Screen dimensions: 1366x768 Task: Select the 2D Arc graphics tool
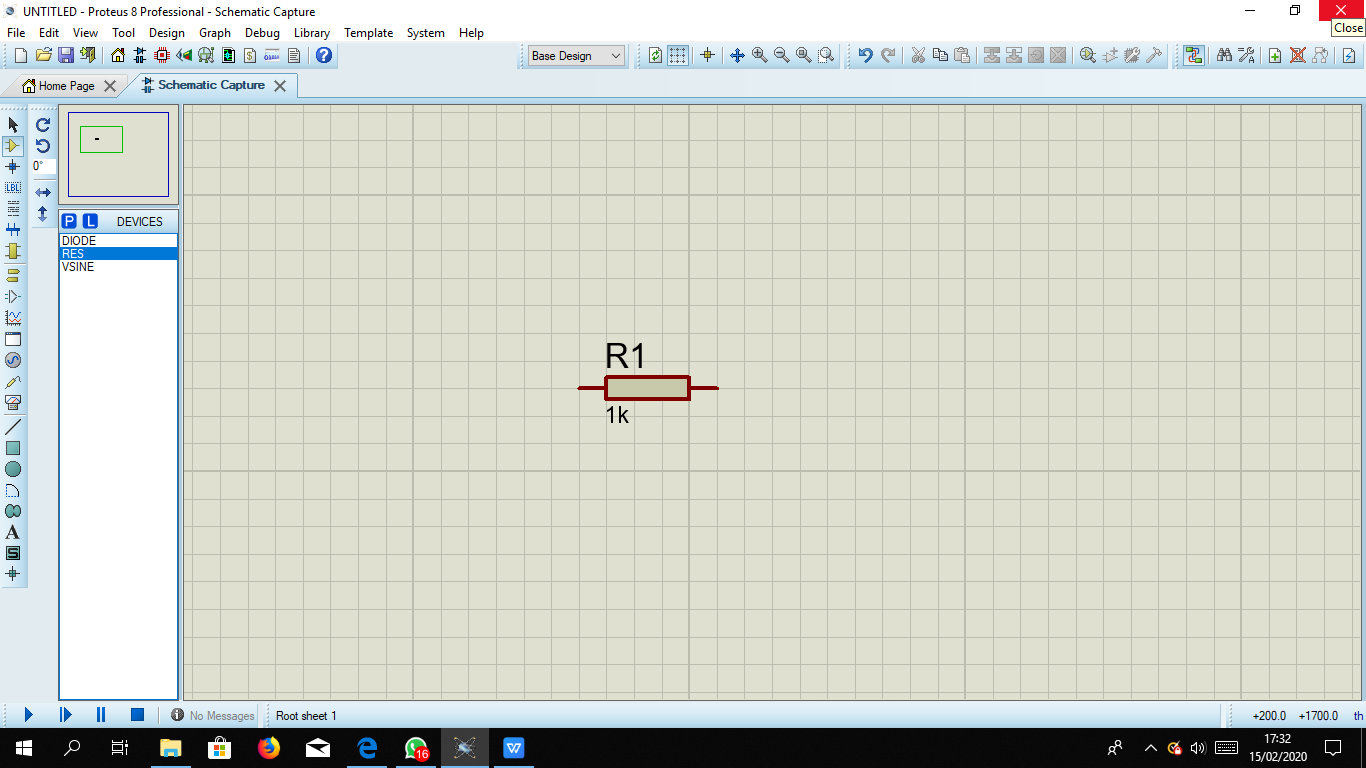pyautogui.click(x=13, y=490)
